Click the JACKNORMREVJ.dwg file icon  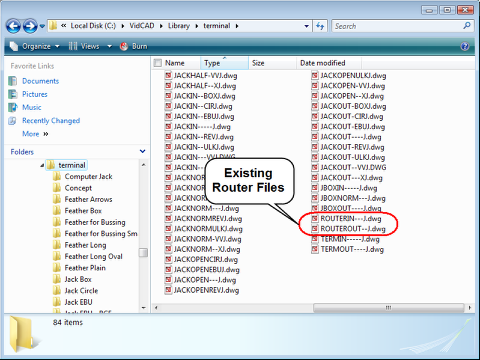[168, 219]
